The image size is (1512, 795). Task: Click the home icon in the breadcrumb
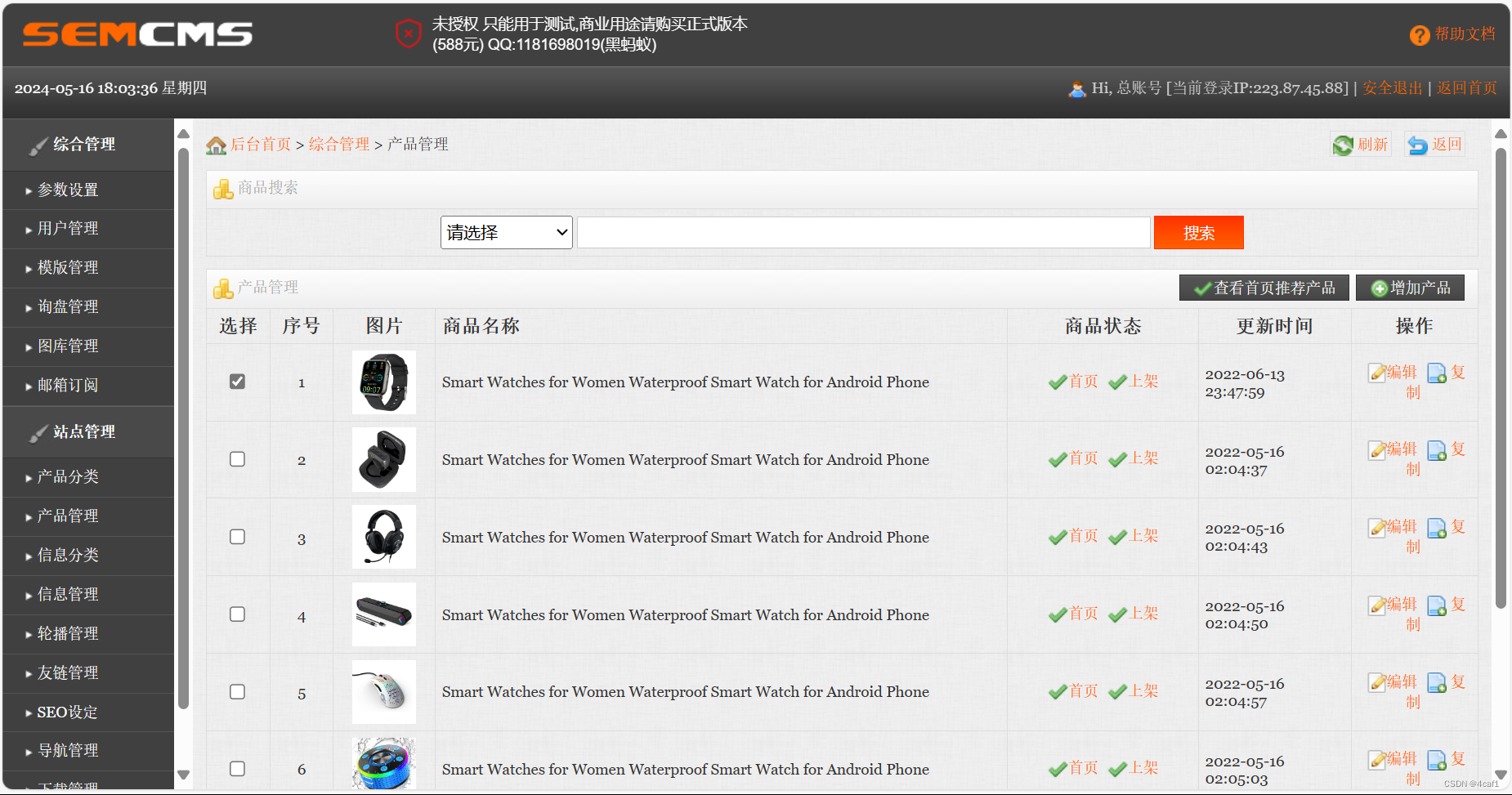point(215,144)
